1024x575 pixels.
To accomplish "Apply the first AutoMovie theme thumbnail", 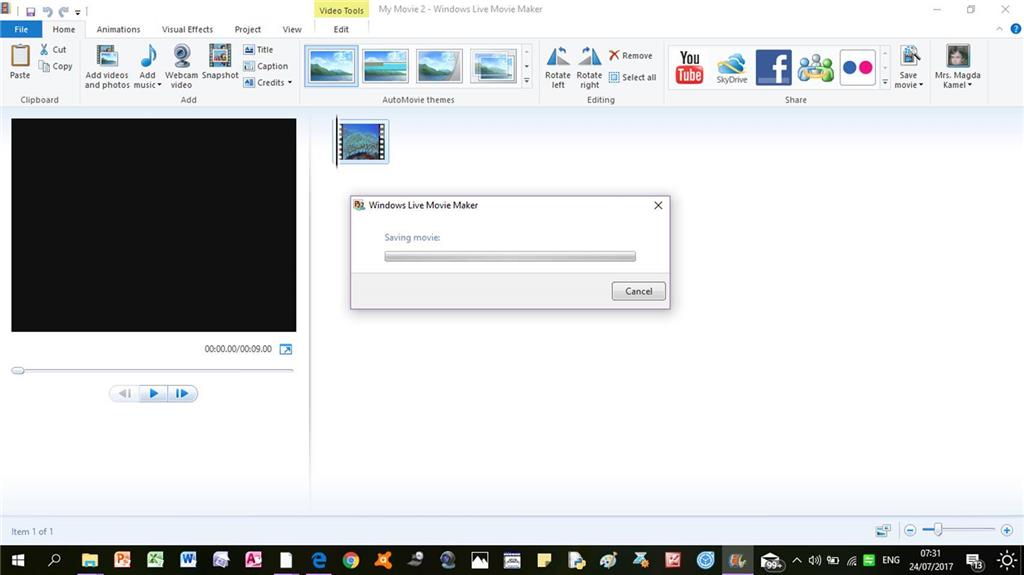I will pyautogui.click(x=331, y=66).
